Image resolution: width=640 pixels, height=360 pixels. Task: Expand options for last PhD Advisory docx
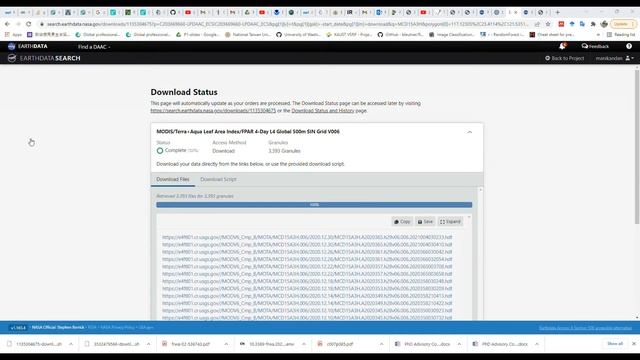coord(536,344)
